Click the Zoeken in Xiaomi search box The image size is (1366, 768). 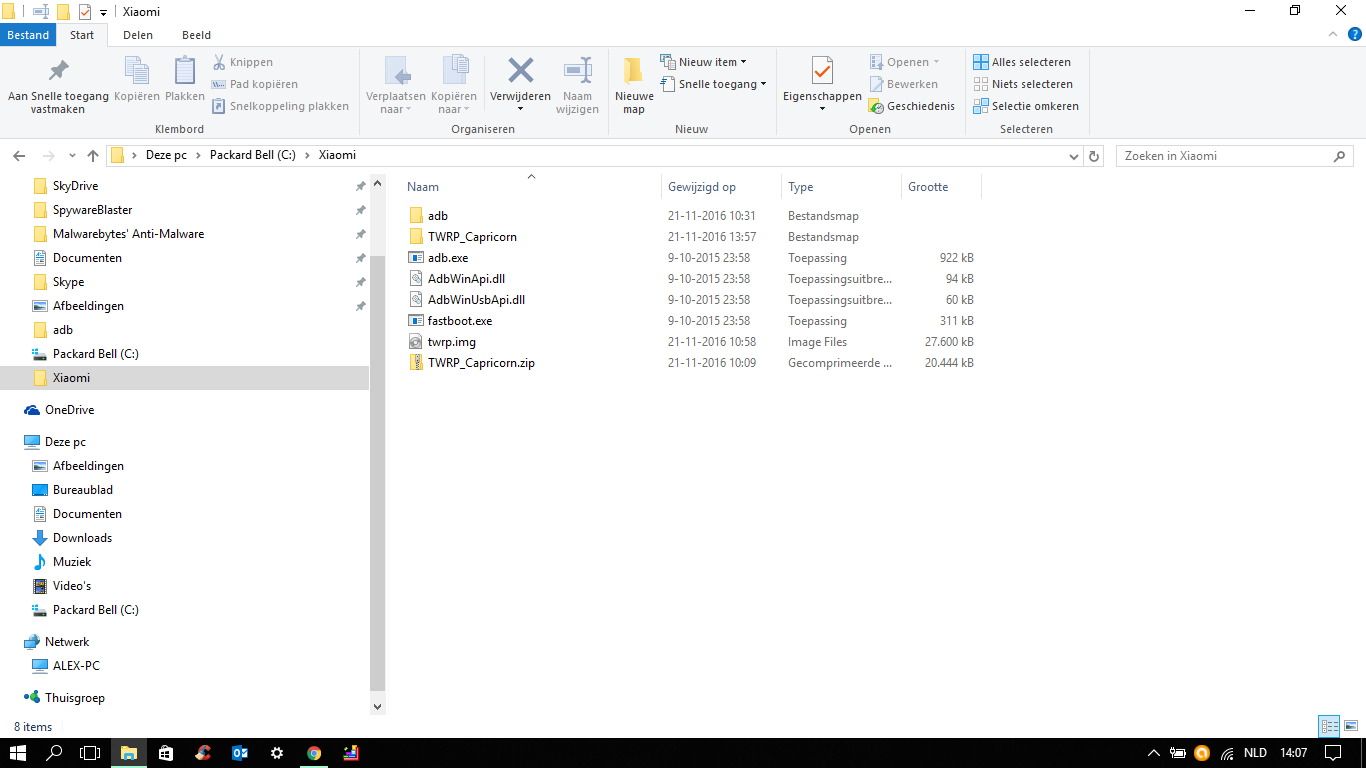[x=1225, y=156]
